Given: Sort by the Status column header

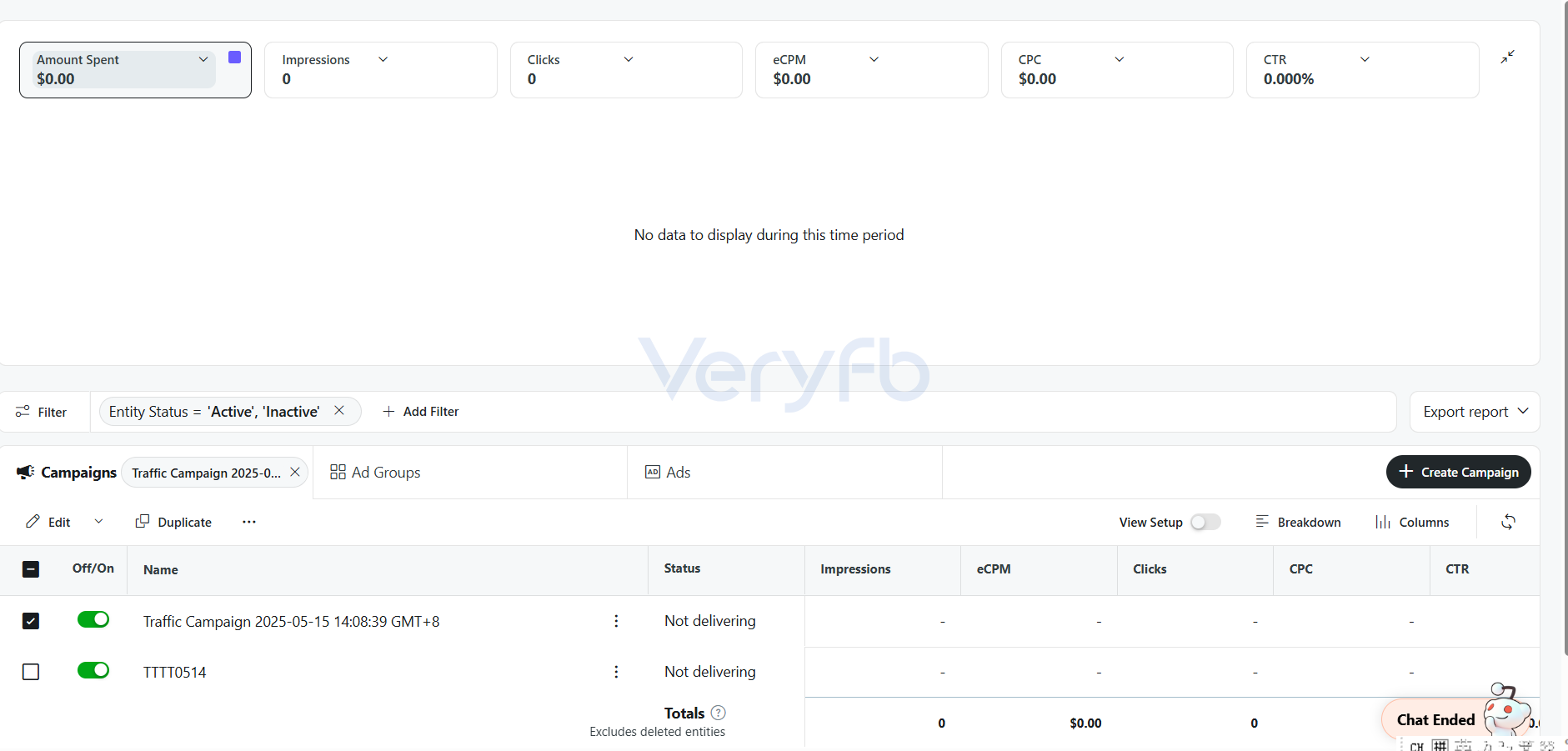Looking at the screenshot, I should [x=682, y=568].
